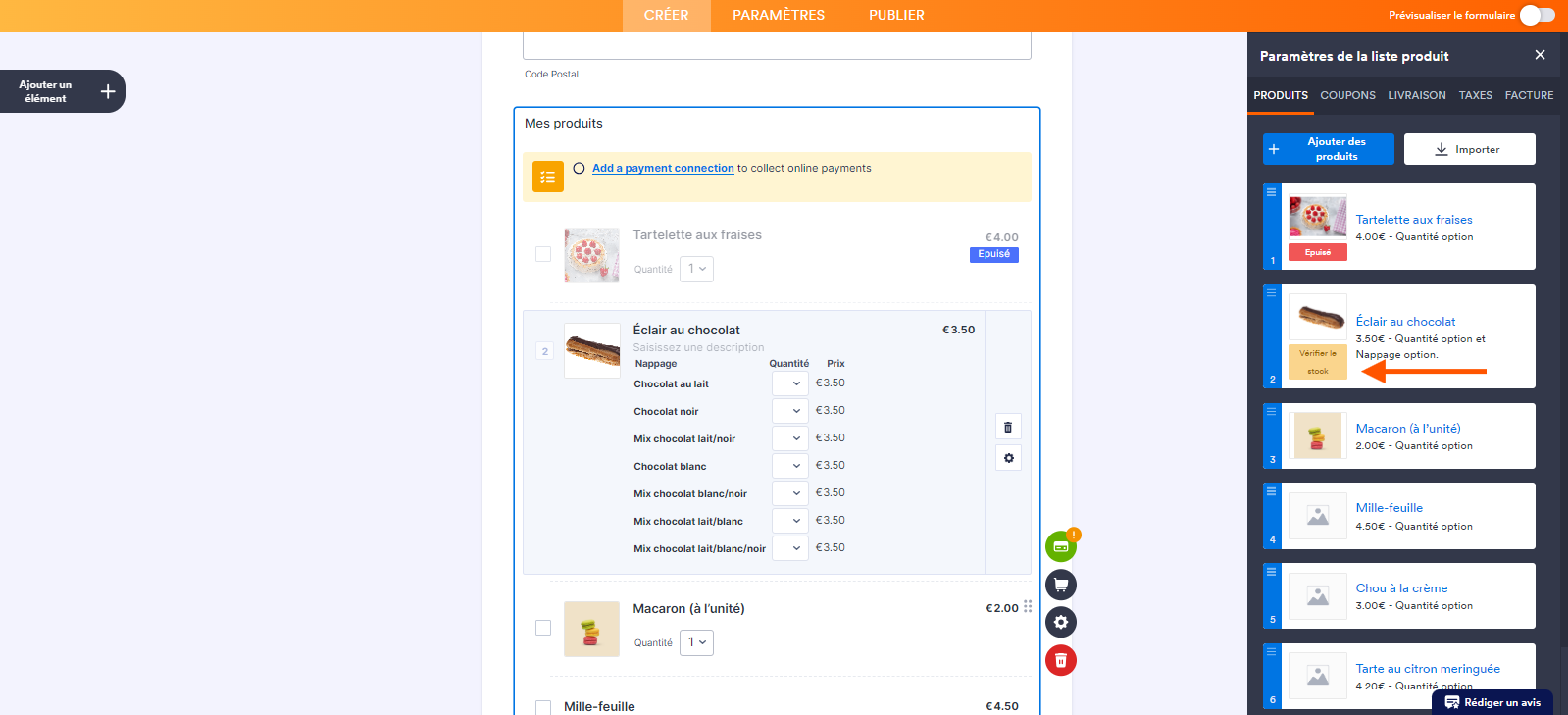The width and height of the screenshot is (1568, 715).
Task: Click the Add a payment connection link
Action: point(663,168)
